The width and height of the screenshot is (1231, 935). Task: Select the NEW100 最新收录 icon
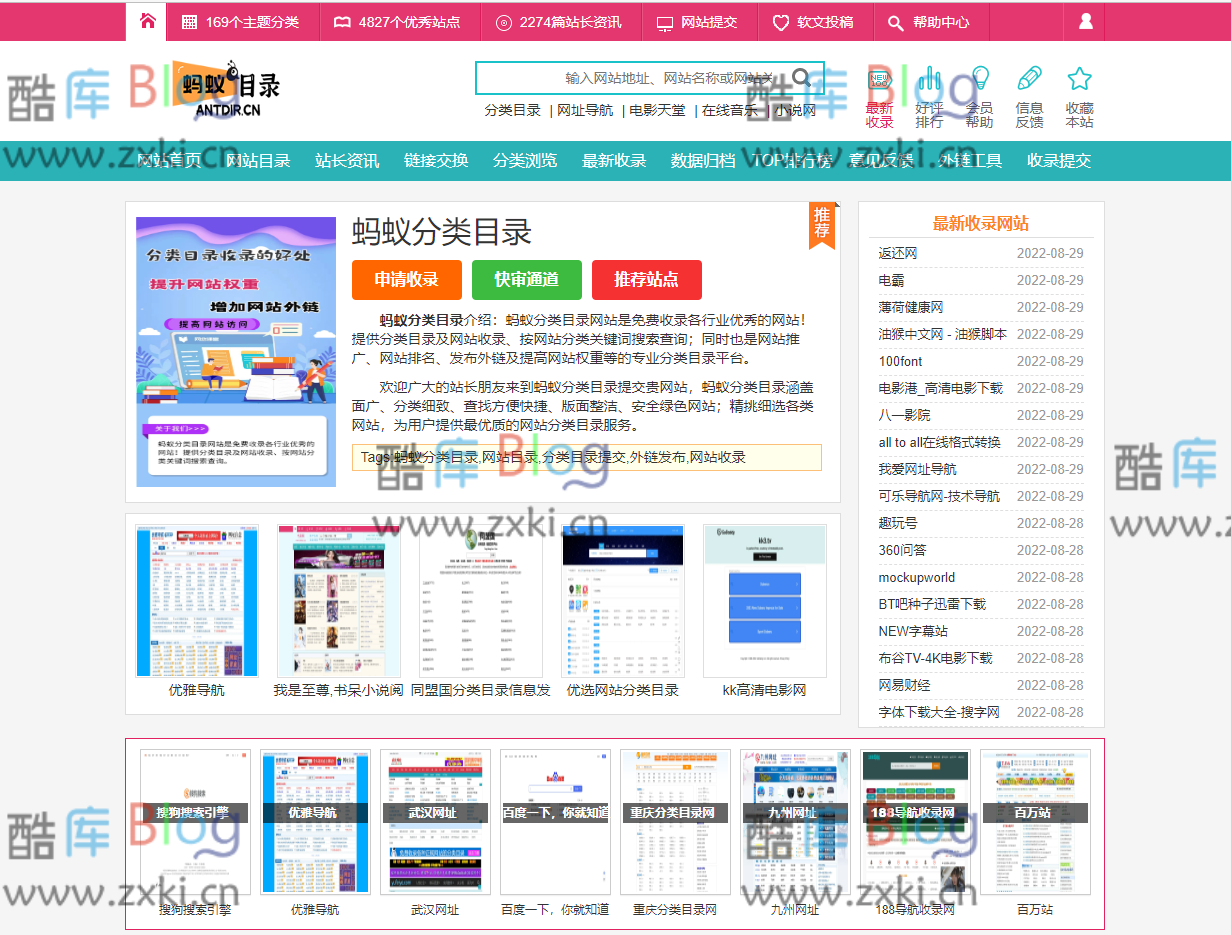tap(879, 80)
